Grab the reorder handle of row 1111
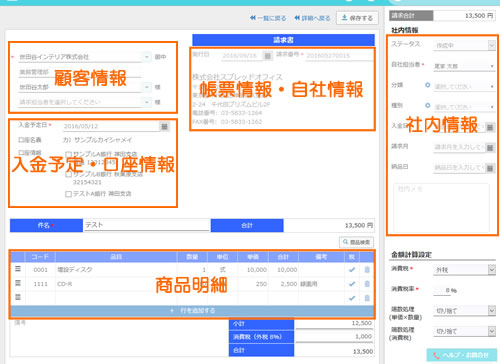The width and height of the screenshot is (500, 364). [18, 283]
